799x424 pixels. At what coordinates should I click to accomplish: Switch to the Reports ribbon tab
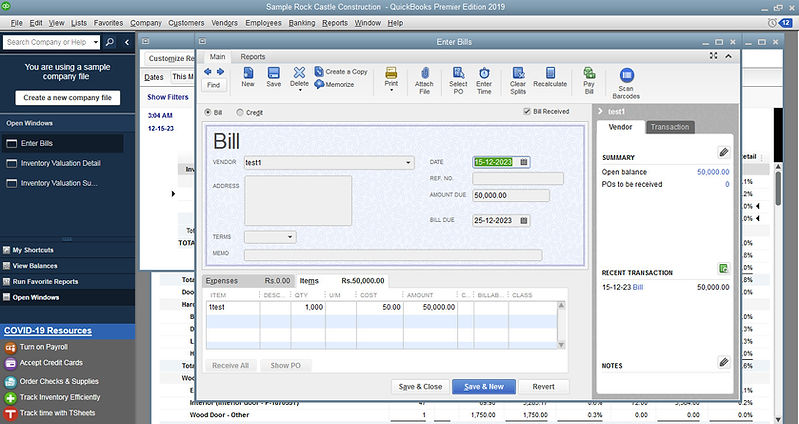click(x=253, y=57)
